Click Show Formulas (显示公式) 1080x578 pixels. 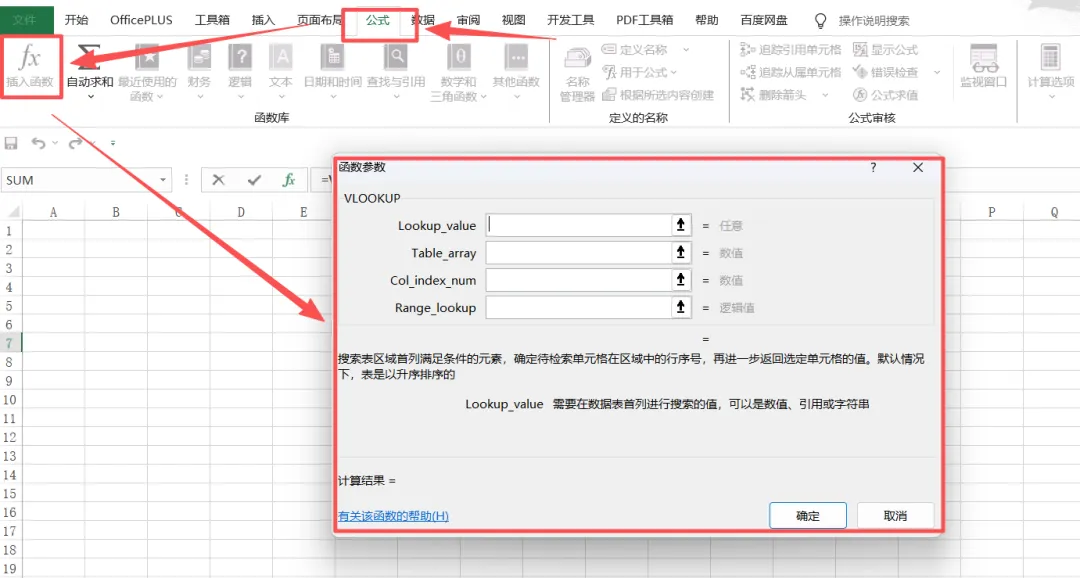tap(886, 50)
